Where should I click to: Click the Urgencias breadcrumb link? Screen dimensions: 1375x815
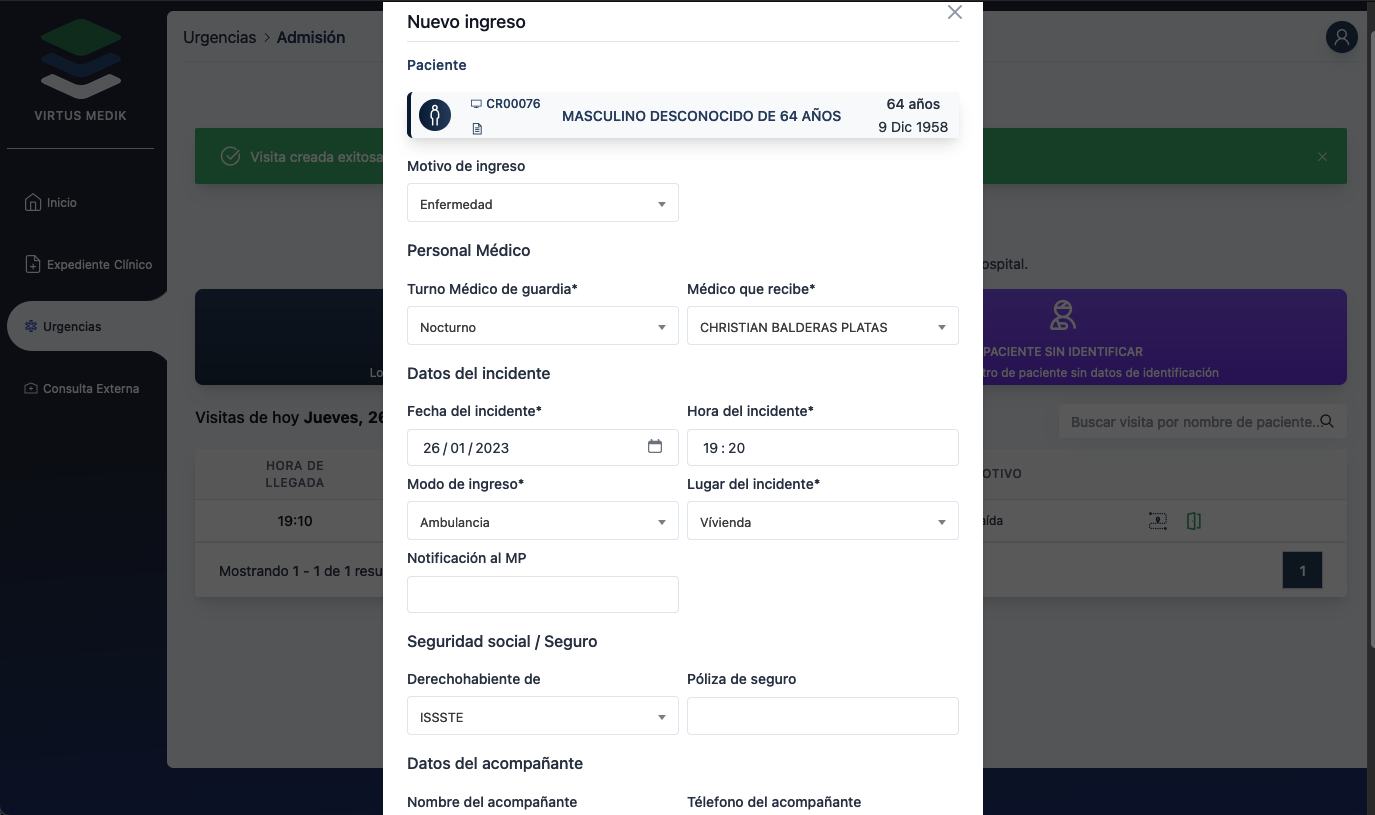219,38
